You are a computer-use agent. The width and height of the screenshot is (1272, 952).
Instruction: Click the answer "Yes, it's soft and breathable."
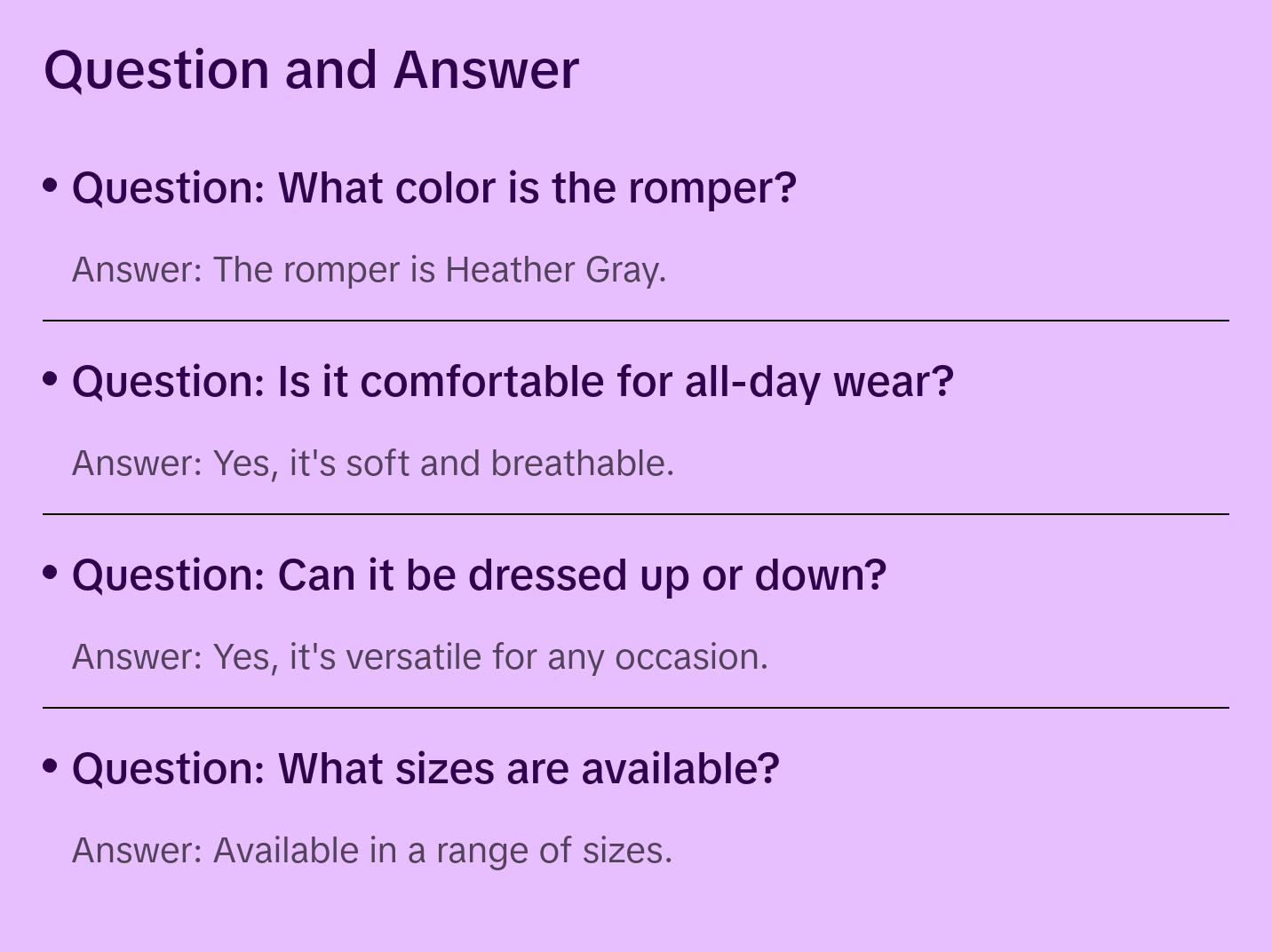tap(373, 464)
